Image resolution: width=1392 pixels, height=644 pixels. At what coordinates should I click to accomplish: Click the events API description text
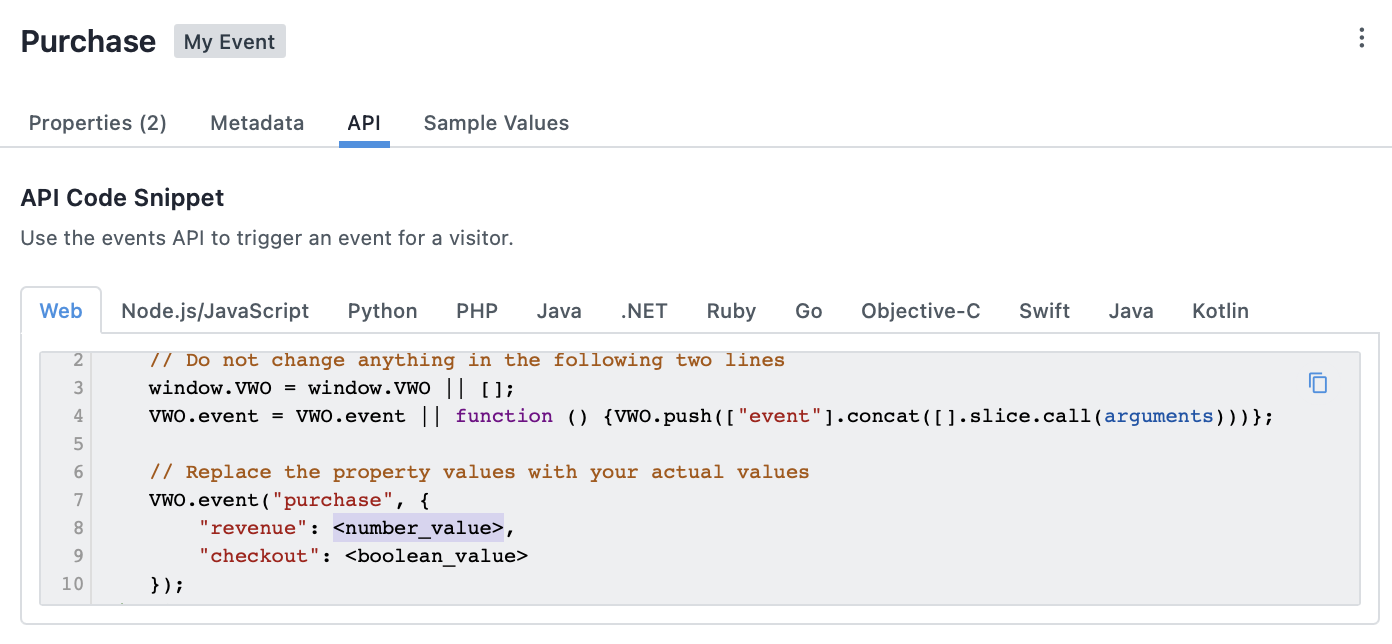point(267,239)
